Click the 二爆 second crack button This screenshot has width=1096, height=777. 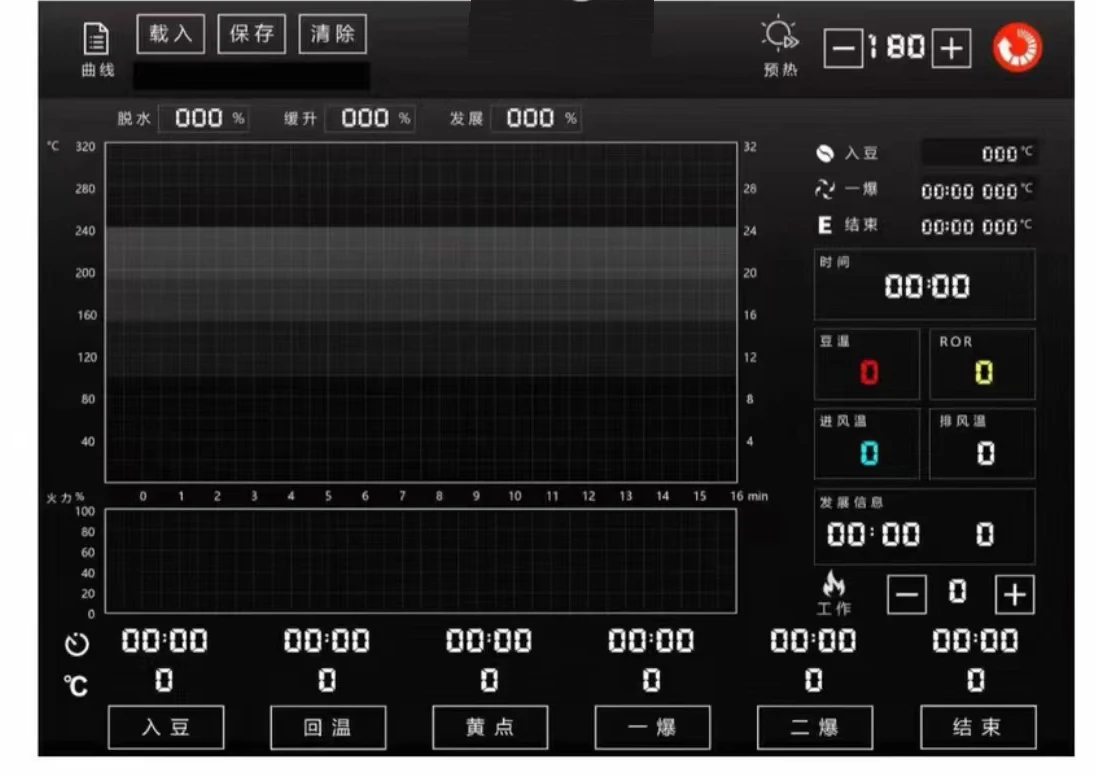coord(814,727)
